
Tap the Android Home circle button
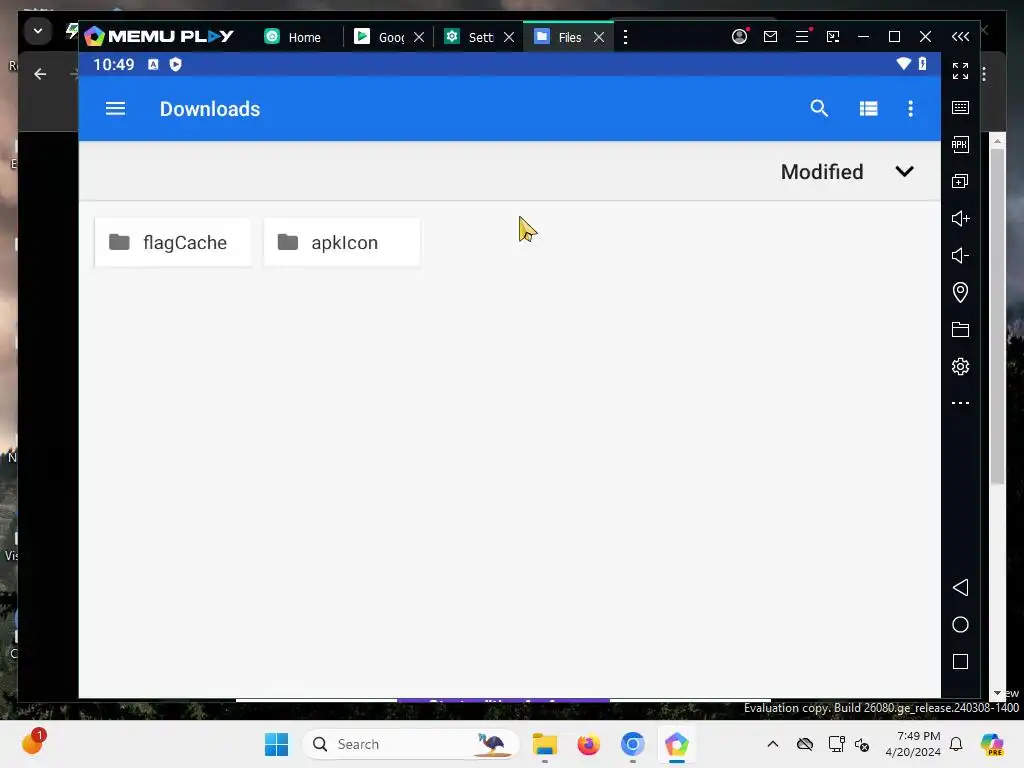click(960, 625)
